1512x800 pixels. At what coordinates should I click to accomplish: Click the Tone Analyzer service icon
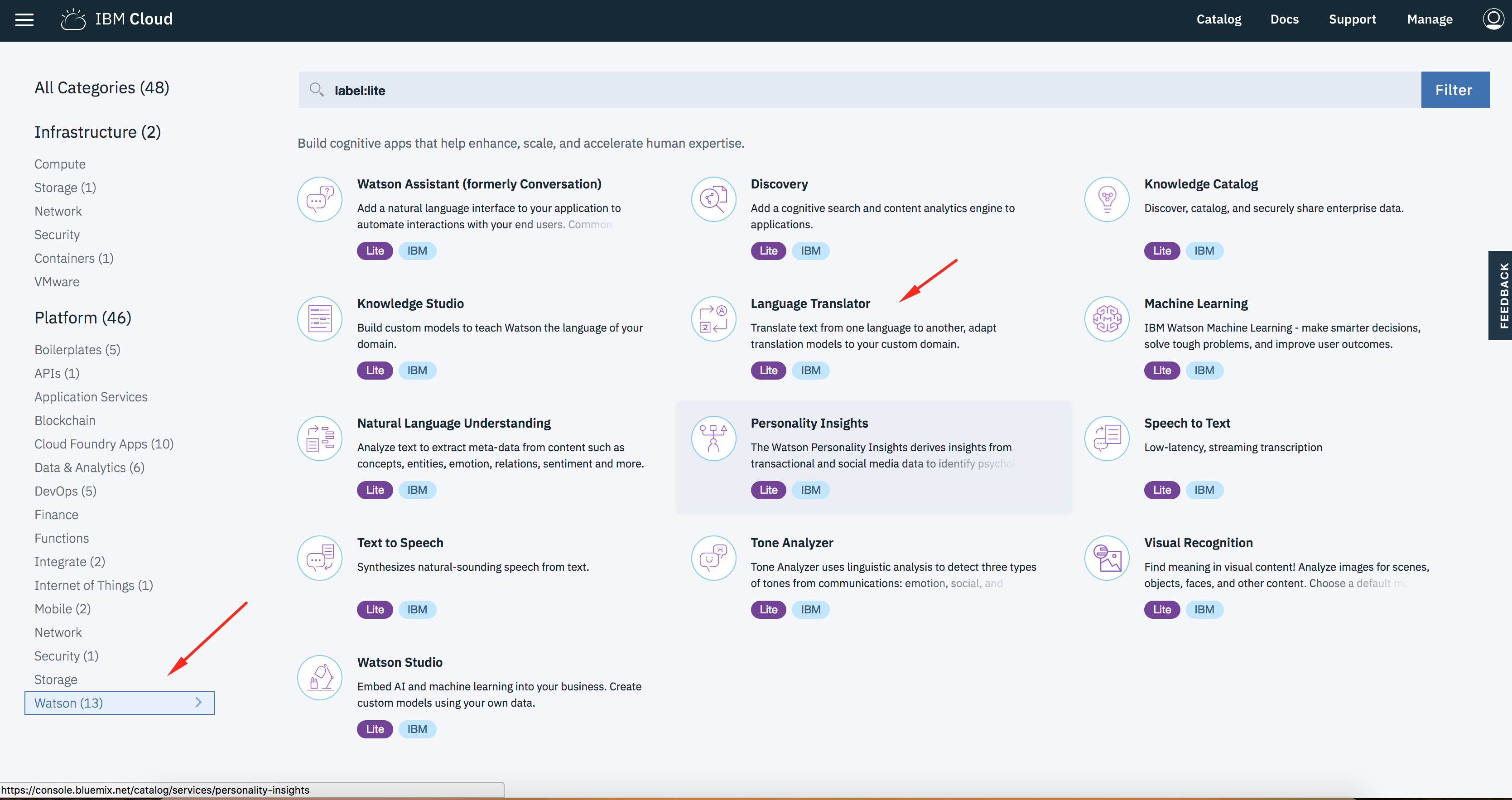[x=713, y=558]
